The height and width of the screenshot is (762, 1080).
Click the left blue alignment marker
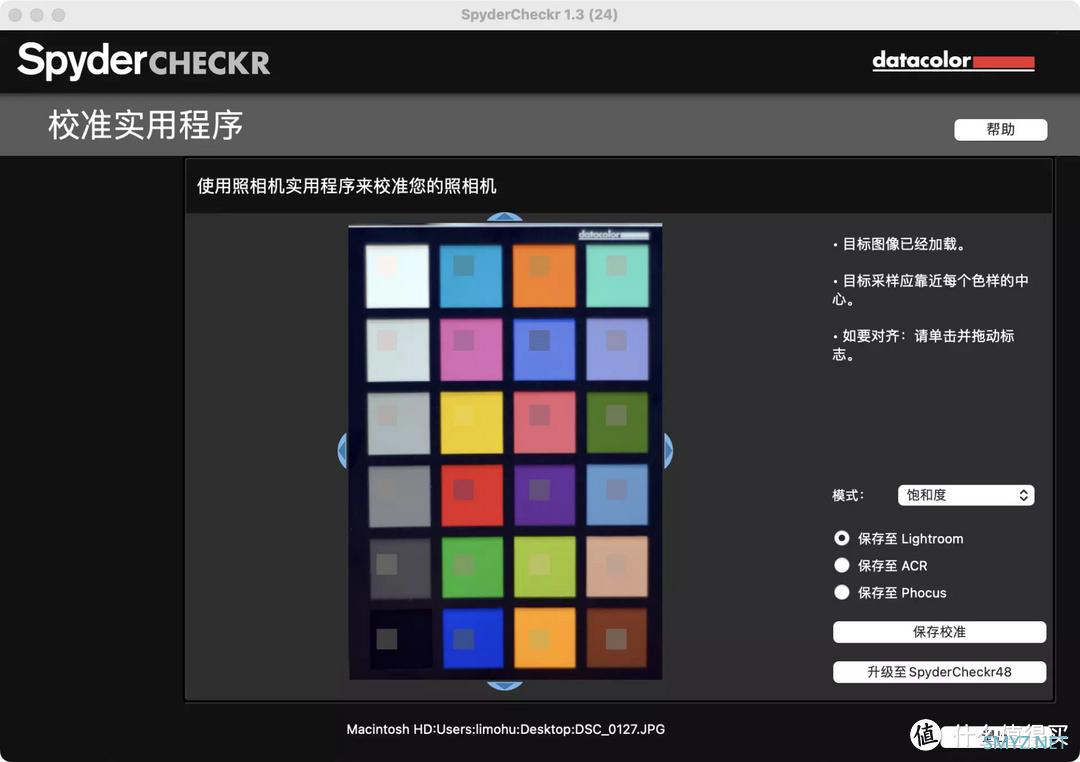pos(345,451)
